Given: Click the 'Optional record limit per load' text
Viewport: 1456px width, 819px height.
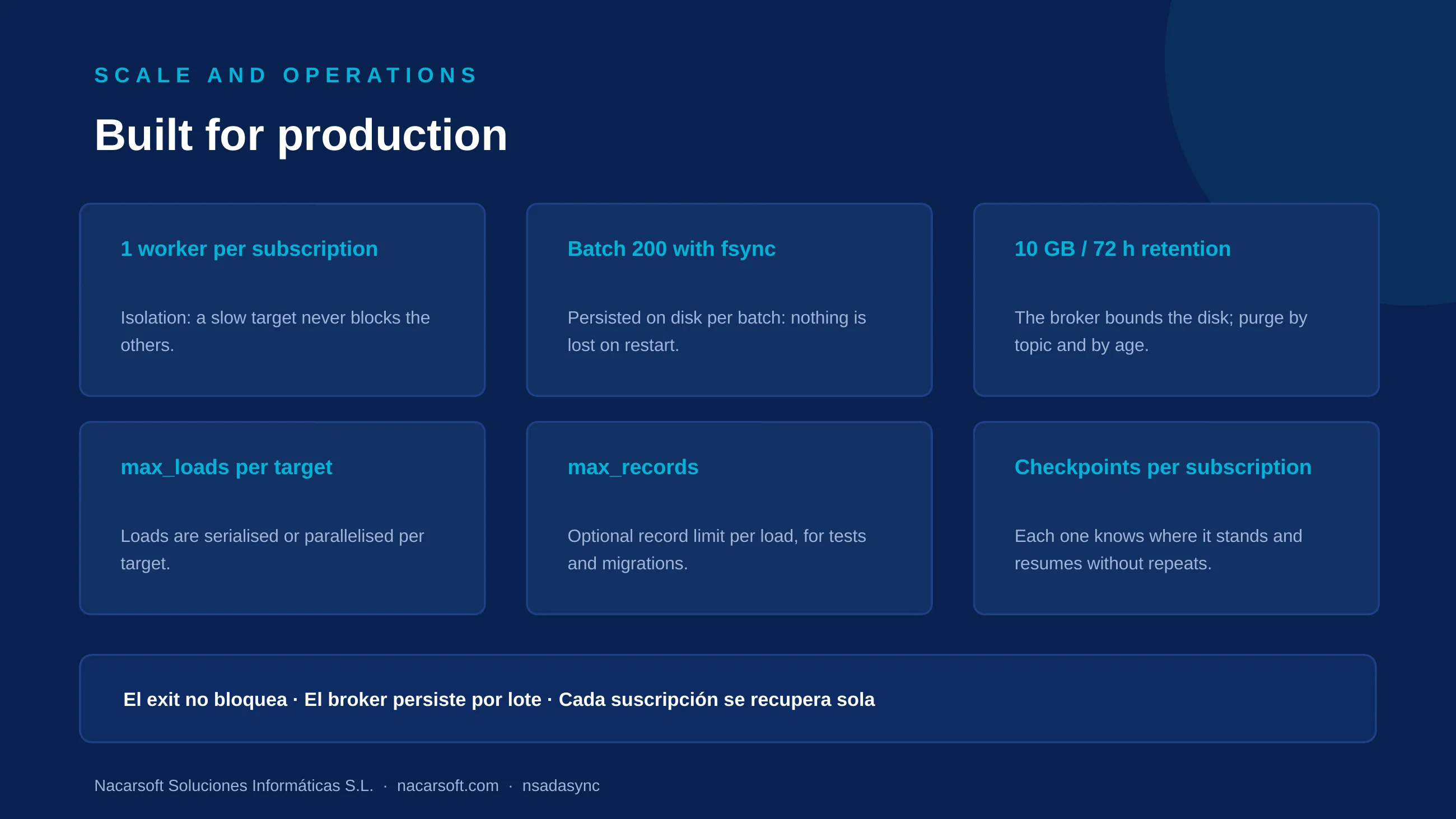Looking at the screenshot, I should [x=717, y=549].
